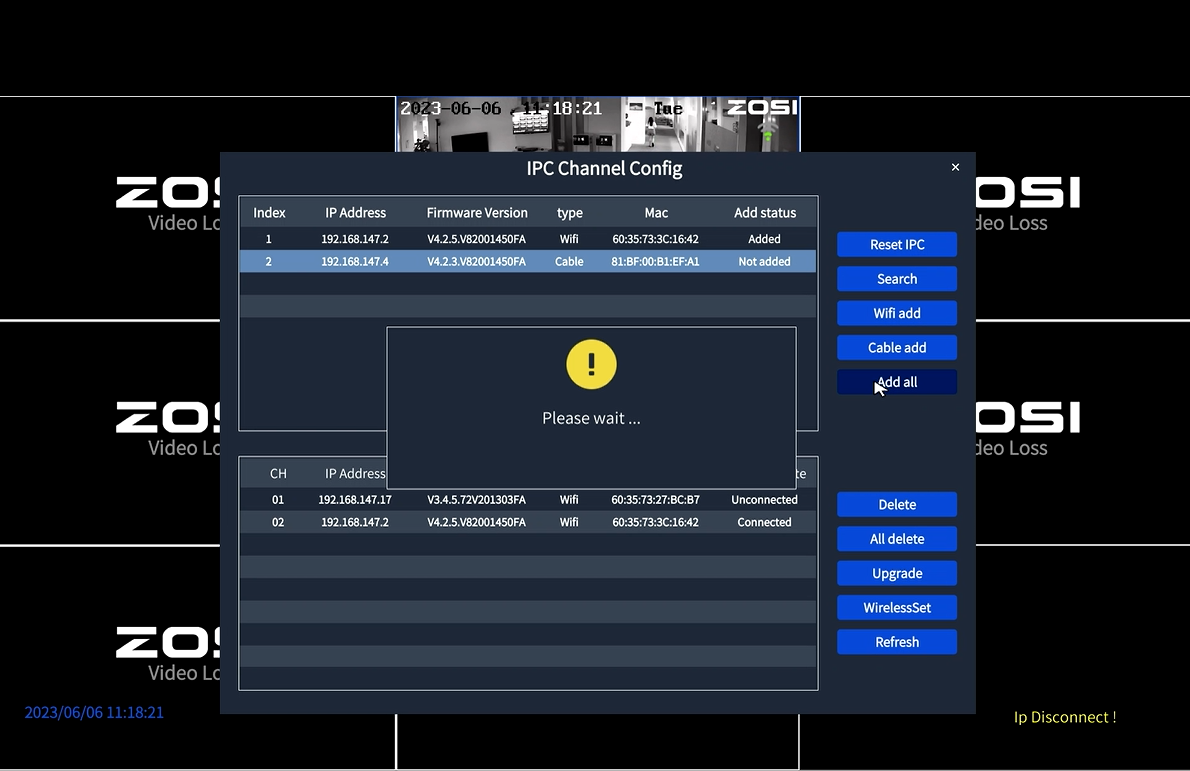The width and height of the screenshot is (1190, 771).
Task: Click the Firmware Version column header
Action: 477,212
